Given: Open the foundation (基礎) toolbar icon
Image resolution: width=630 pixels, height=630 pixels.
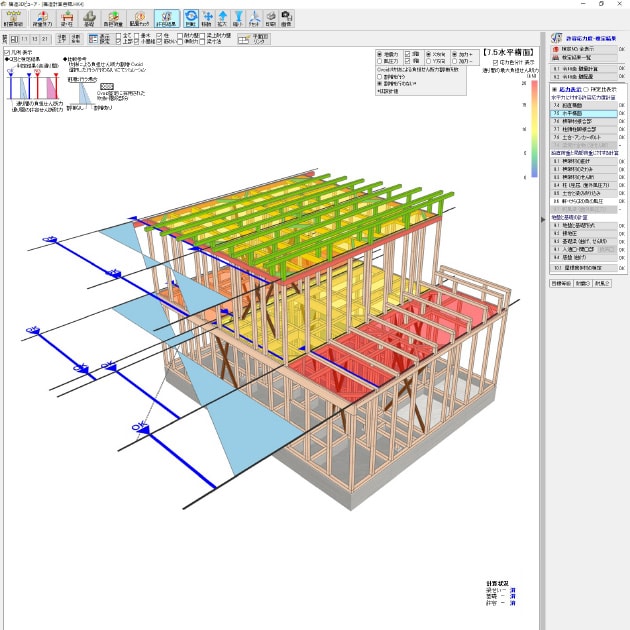Looking at the screenshot, I should [90, 17].
